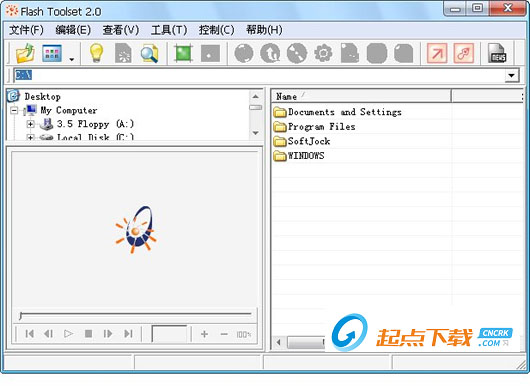Image resolution: width=530 pixels, height=390 pixels.
Task: Step forward one frame button
Action: [108, 334]
